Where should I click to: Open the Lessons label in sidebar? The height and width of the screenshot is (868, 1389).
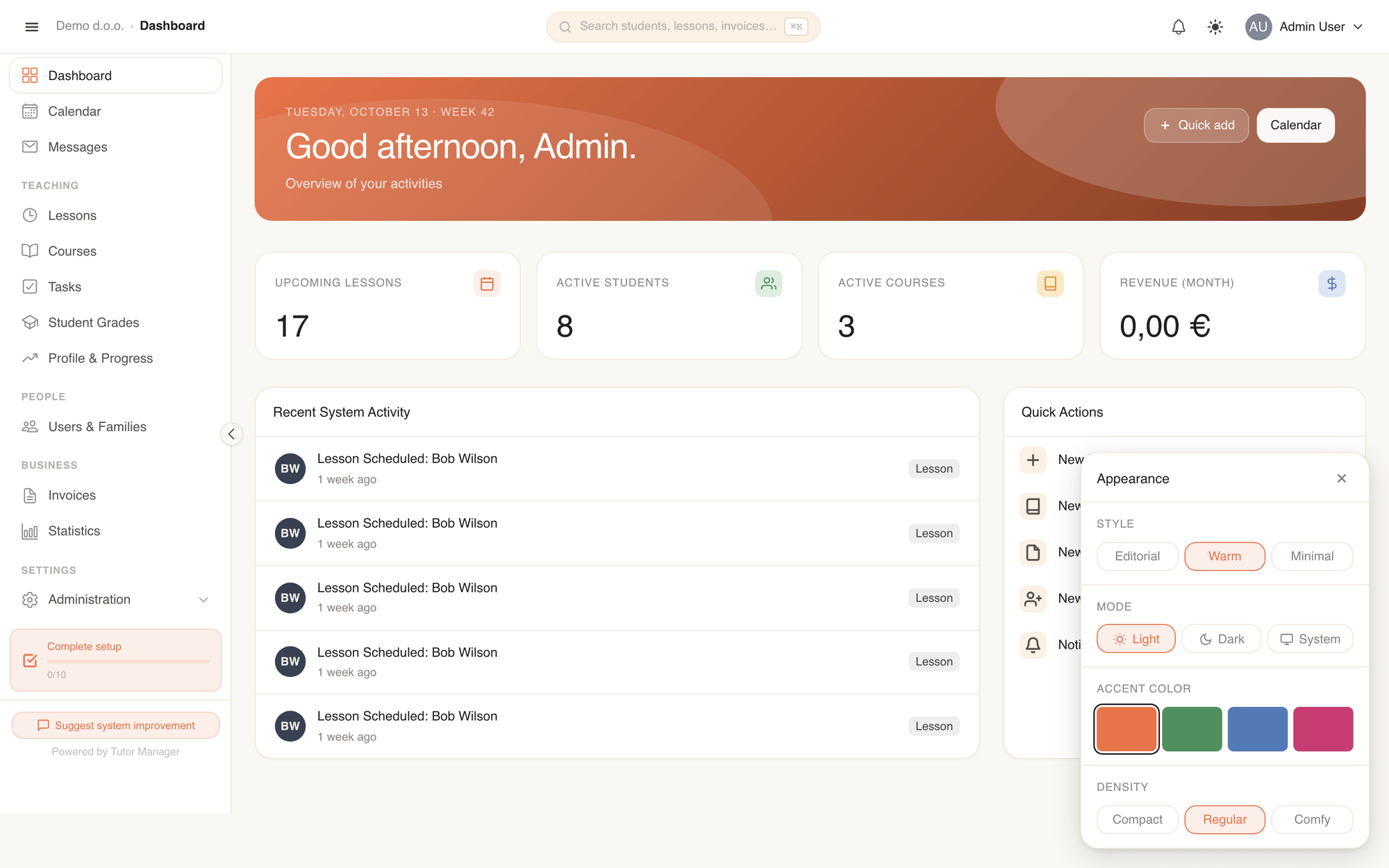[x=72, y=215]
